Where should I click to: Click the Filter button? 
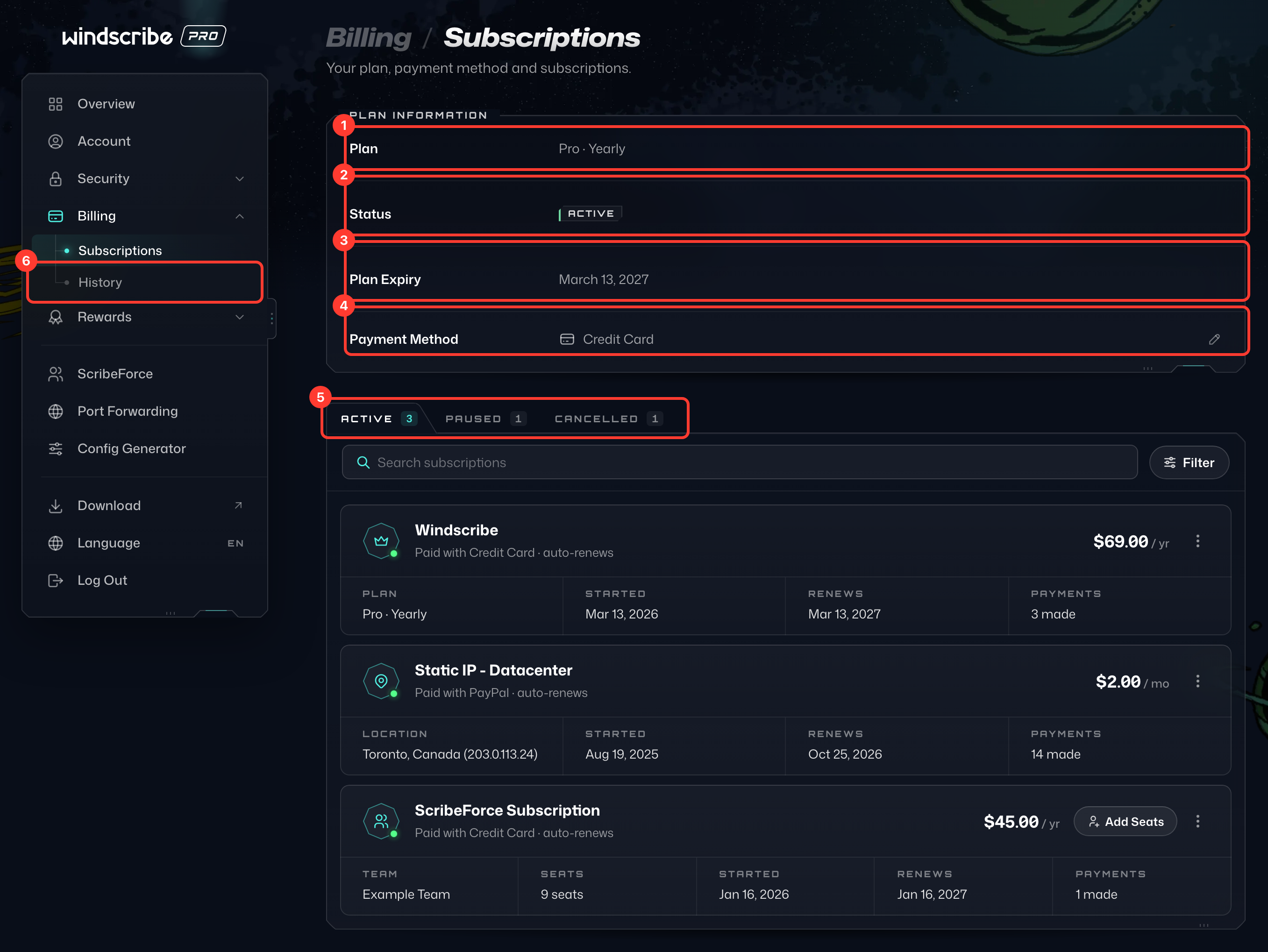[1189, 462]
